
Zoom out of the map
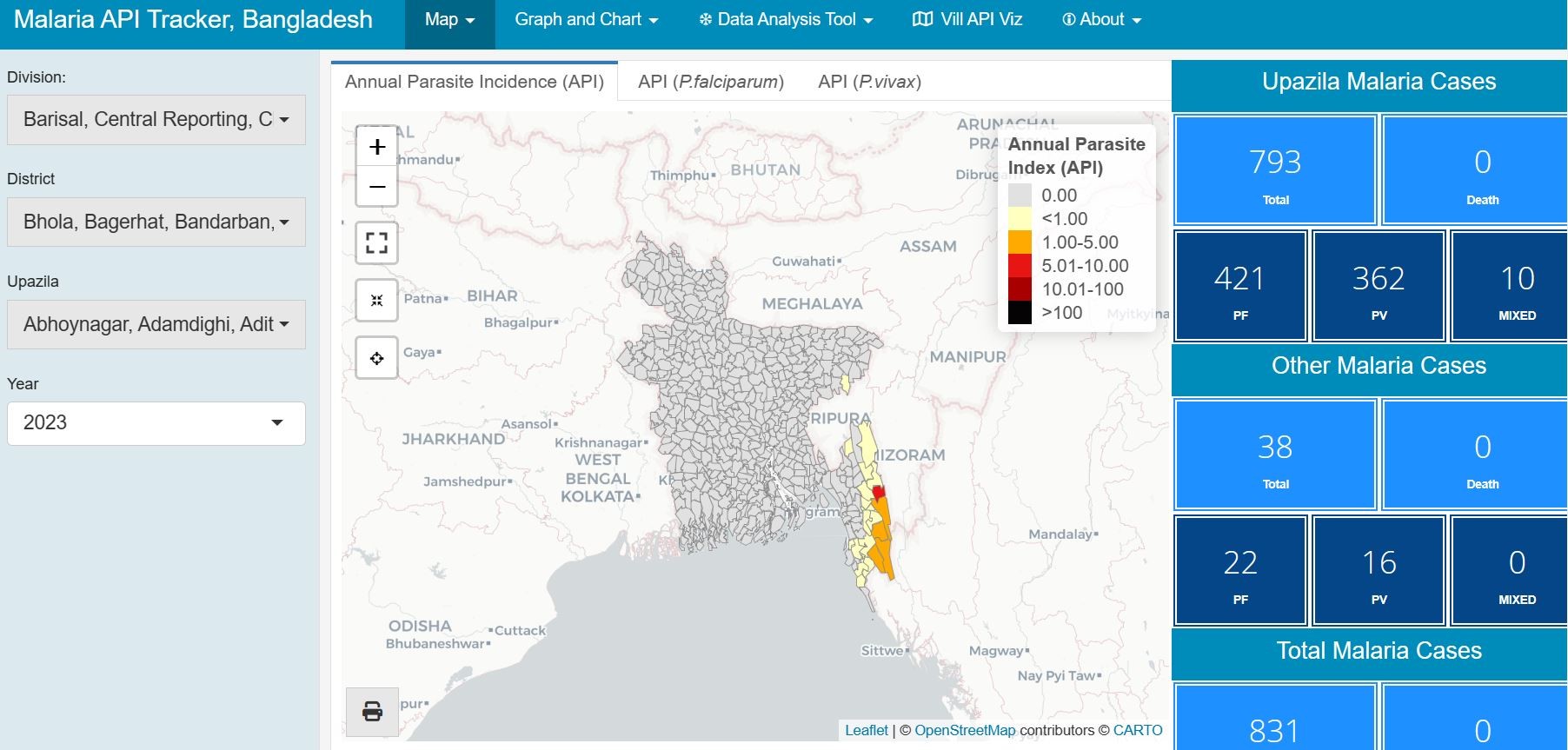tap(376, 187)
